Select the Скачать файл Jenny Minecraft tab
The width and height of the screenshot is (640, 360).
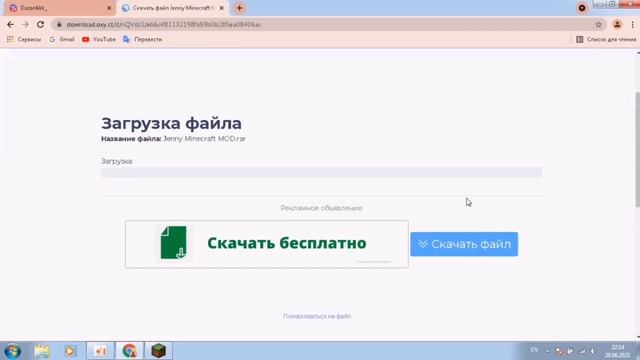tap(172, 8)
